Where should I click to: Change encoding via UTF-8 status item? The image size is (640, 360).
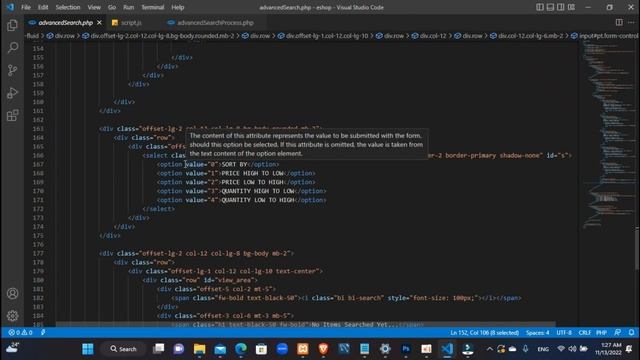(x=564, y=333)
